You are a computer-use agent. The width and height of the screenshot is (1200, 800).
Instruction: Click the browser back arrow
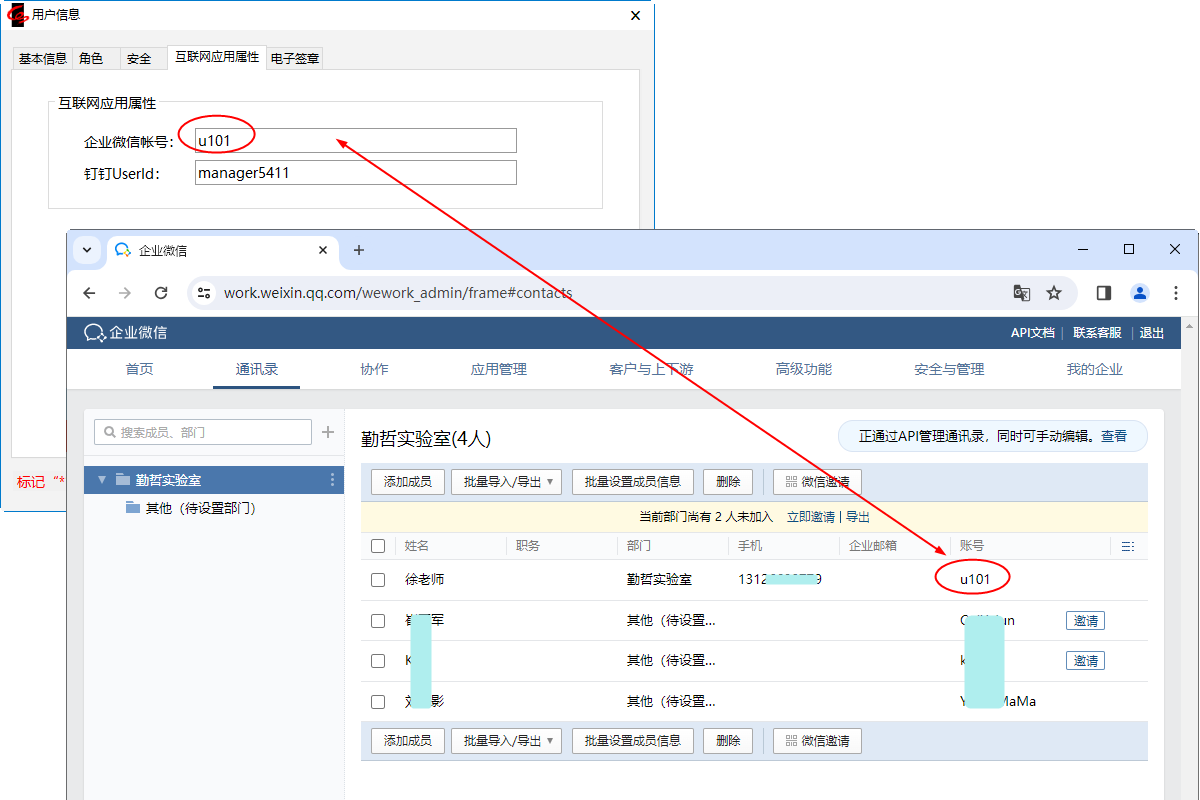(90, 293)
